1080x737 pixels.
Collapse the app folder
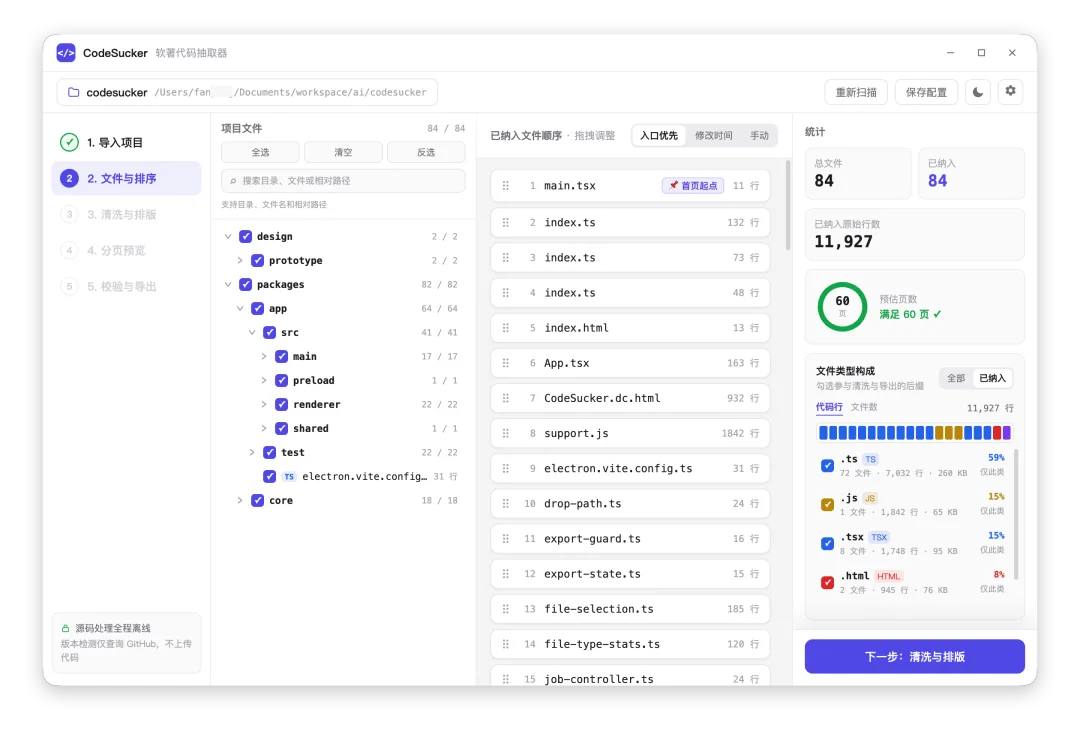(240, 309)
